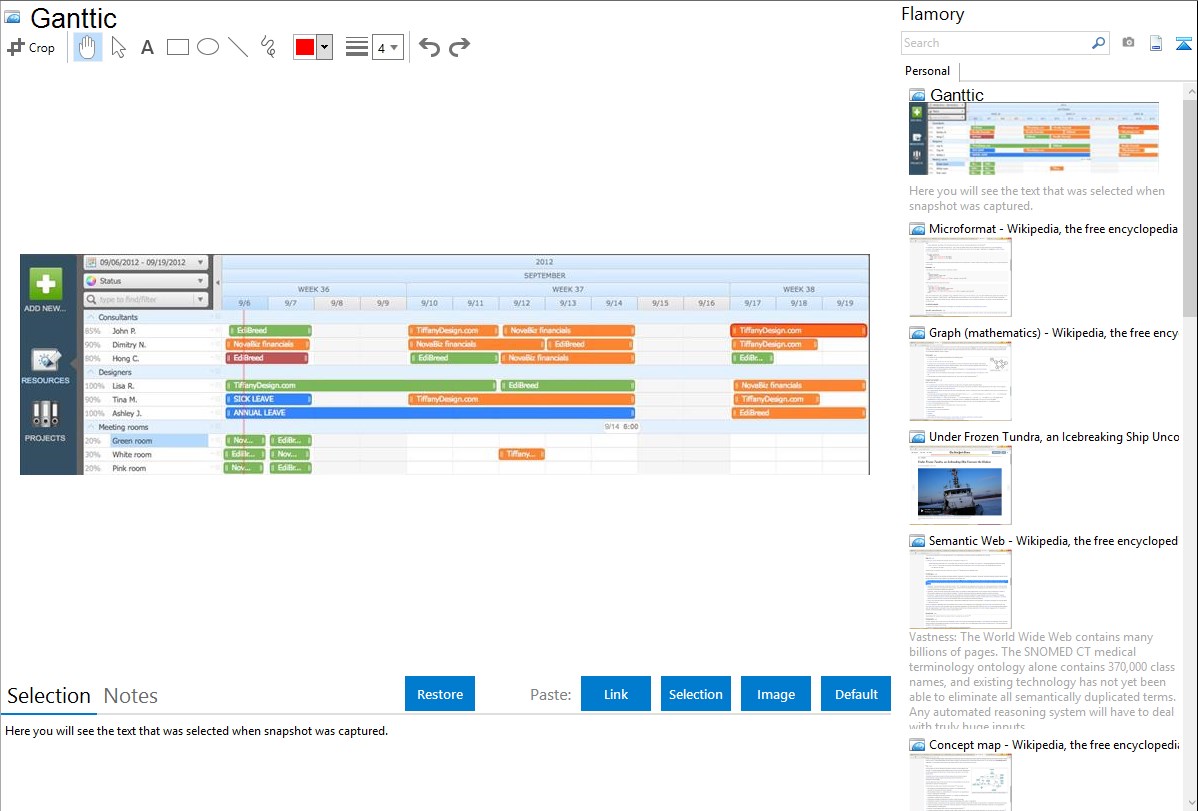
Task: Pick the straight line tool
Action: coord(238,47)
